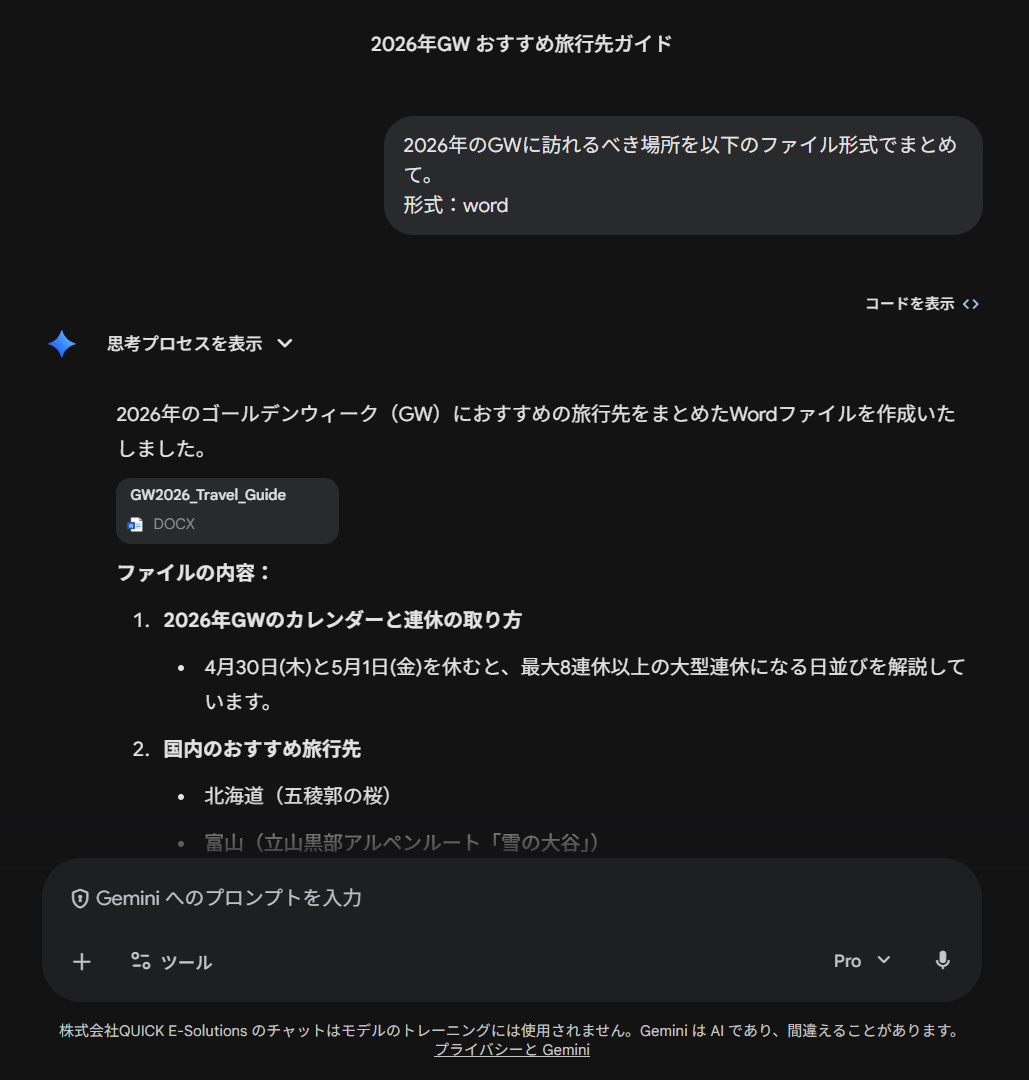Click the plus icon to add attachments
The image size is (1029, 1080).
(x=81, y=961)
